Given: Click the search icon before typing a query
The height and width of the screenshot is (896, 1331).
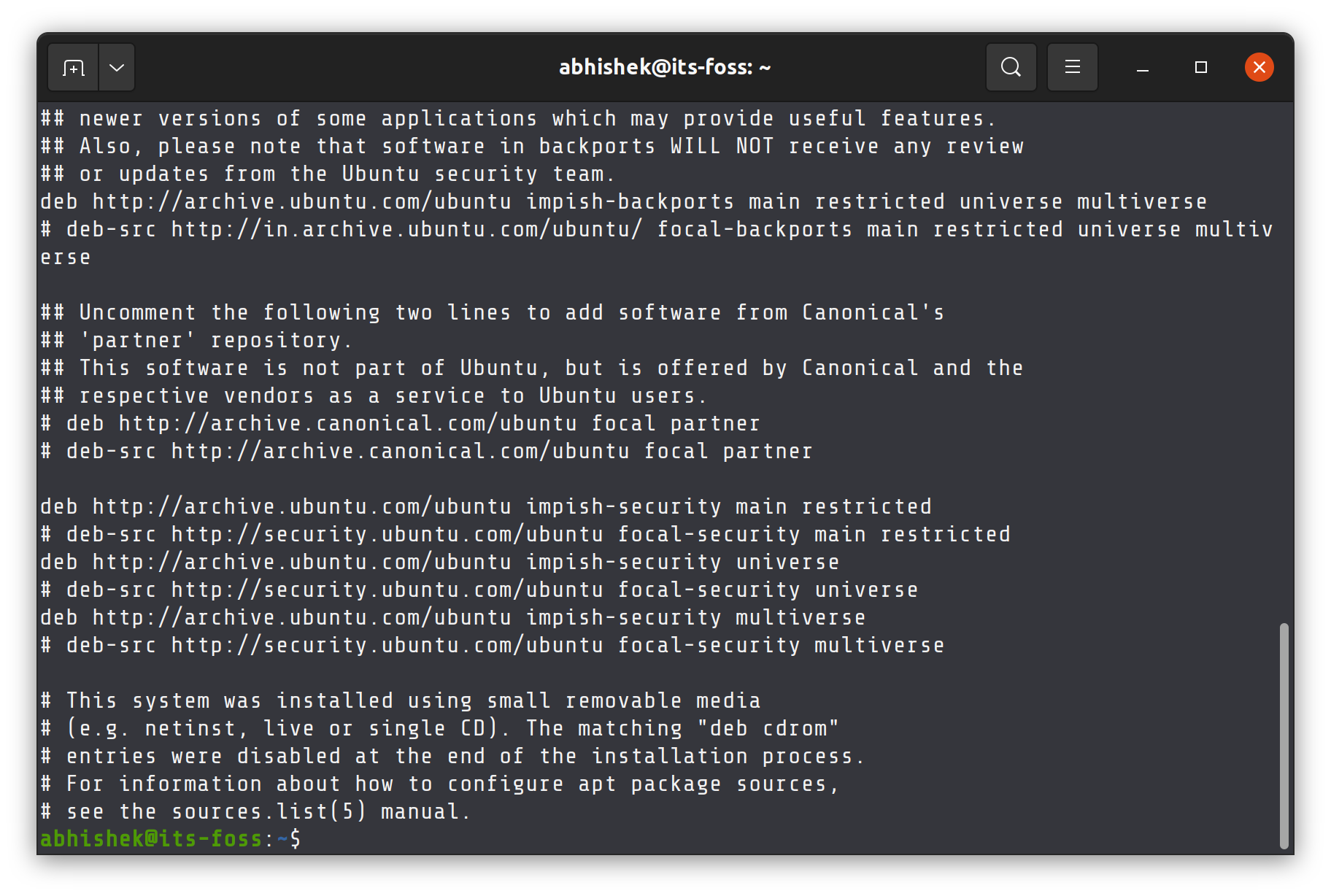Looking at the screenshot, I should (1011, 66).
